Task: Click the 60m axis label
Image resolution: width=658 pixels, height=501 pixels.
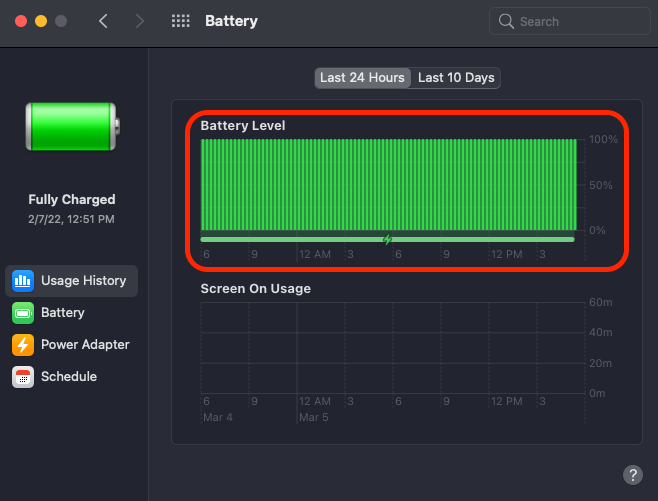Action: [x=601, y=302]
